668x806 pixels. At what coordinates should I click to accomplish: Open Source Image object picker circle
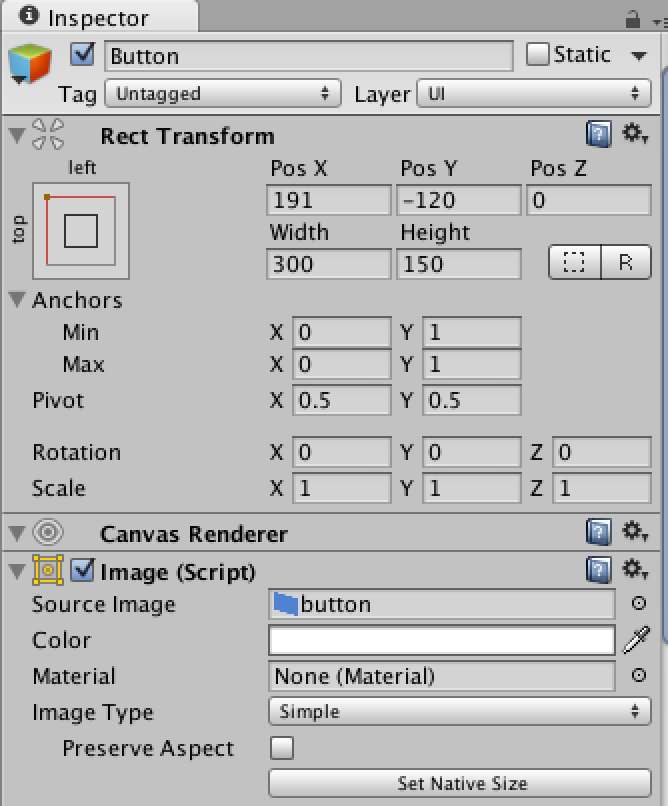click(x=639, y=603)
